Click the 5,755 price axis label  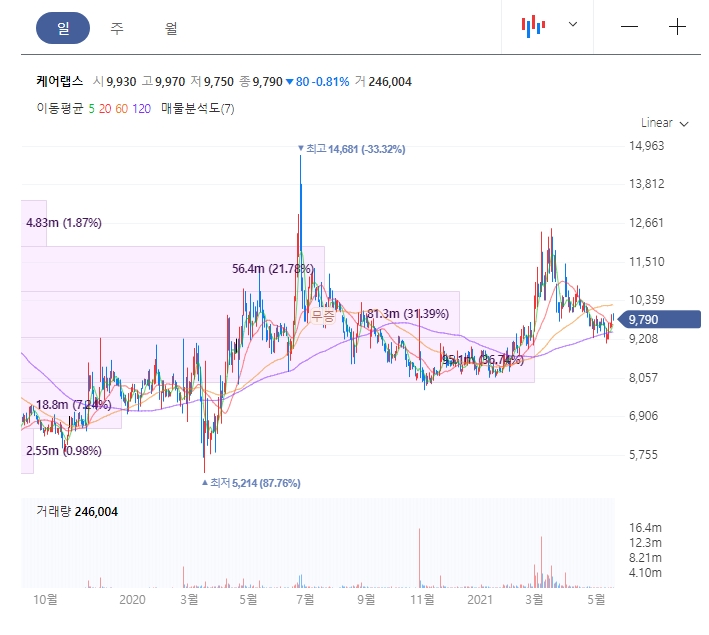coord(643,455)
